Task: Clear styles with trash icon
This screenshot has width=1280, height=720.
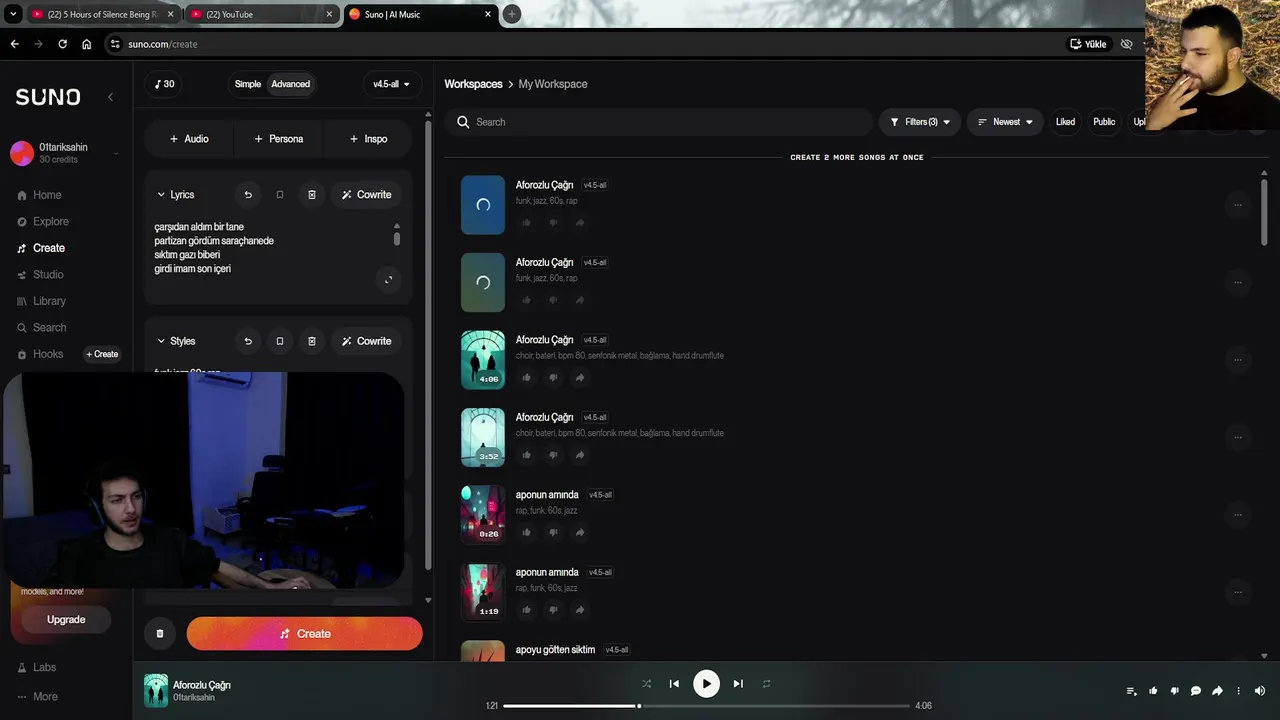Action: click(311, 341)
